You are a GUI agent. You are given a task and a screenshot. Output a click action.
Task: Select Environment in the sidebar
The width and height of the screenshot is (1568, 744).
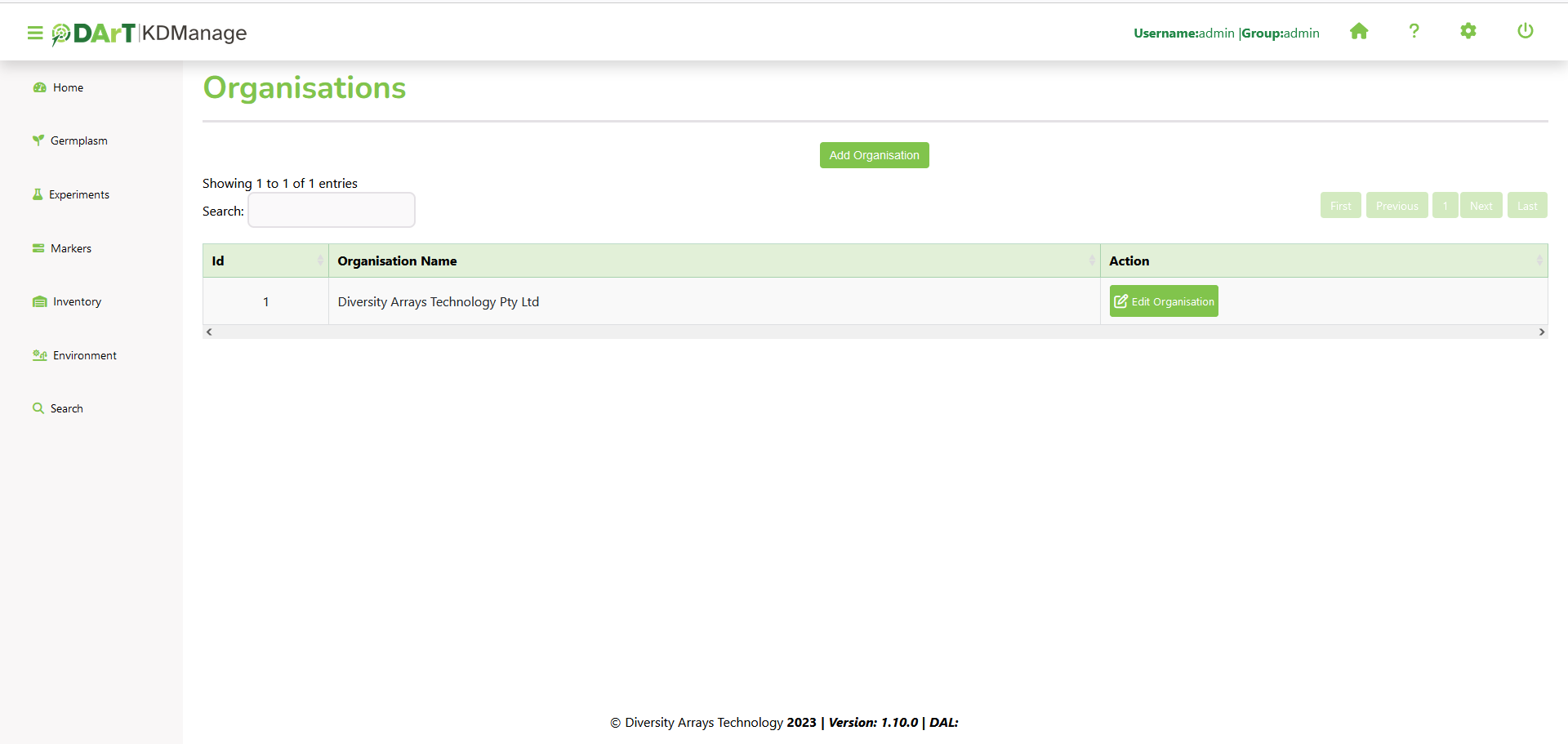84,355
